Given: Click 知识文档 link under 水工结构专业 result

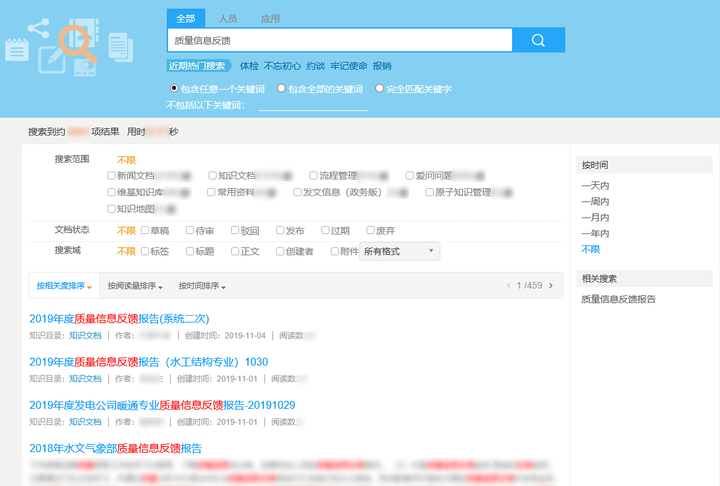Looking at the screenshot, I should click(85, 379).
